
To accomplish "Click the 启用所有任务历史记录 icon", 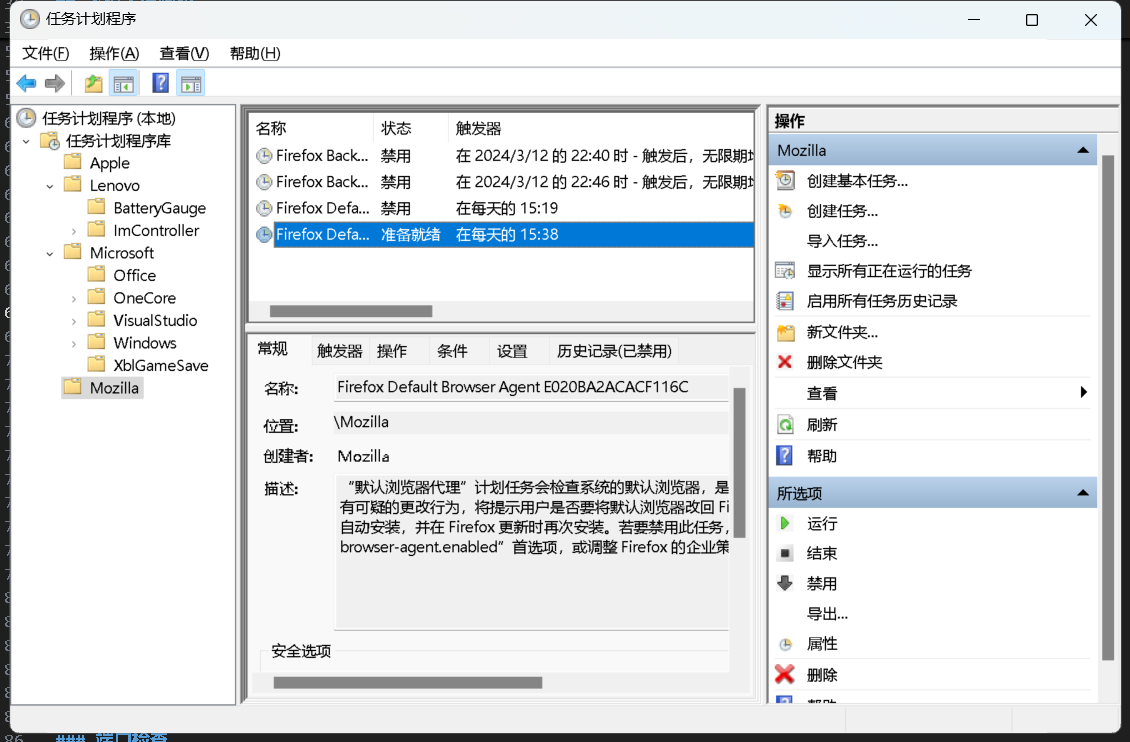I will coord(786,301).
